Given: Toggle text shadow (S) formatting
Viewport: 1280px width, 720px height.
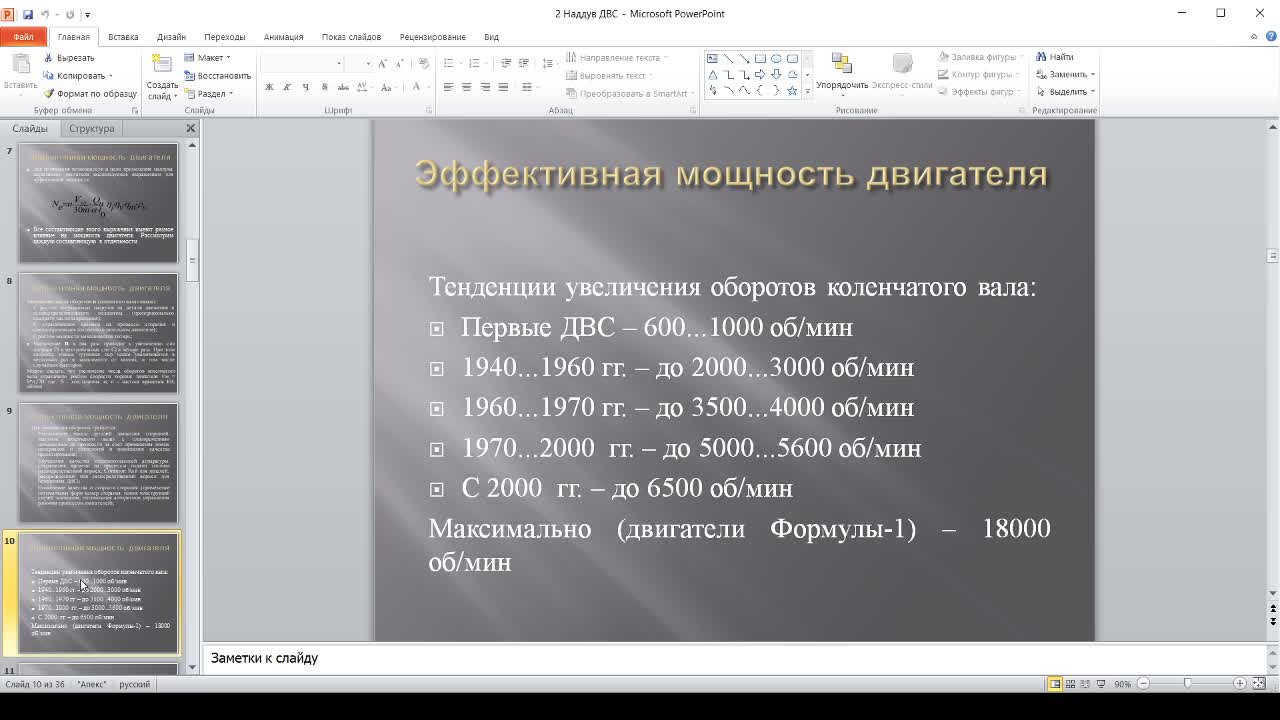Looking at the screenshot, I should pyautogui.click(x=325, y=87).
